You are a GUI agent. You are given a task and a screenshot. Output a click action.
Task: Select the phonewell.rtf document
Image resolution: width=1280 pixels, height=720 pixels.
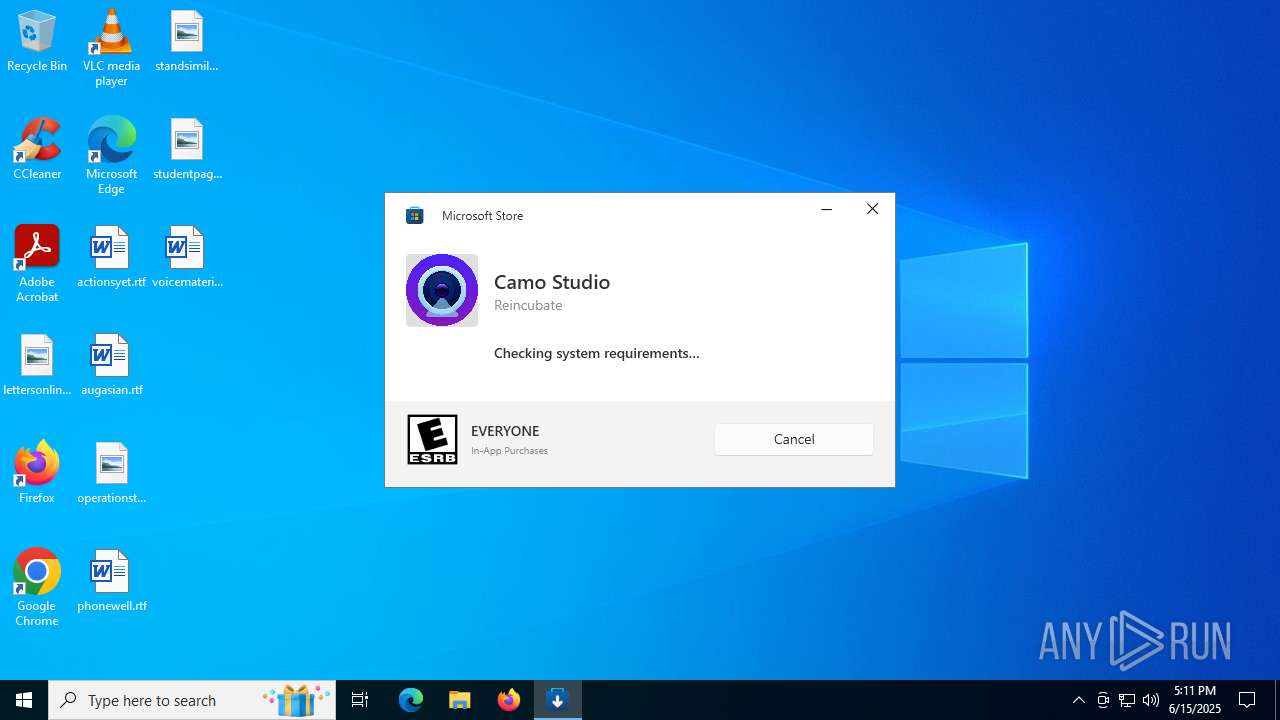111,581
